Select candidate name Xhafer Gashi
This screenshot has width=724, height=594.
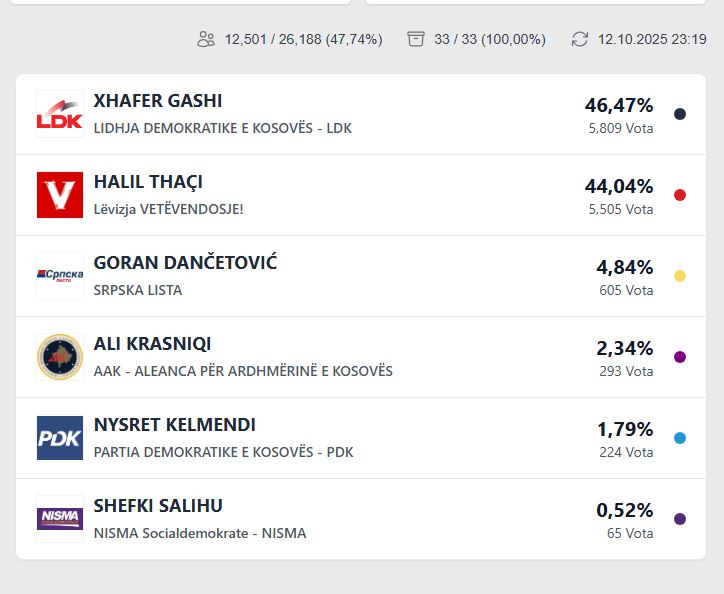click(x=158, y=101)
